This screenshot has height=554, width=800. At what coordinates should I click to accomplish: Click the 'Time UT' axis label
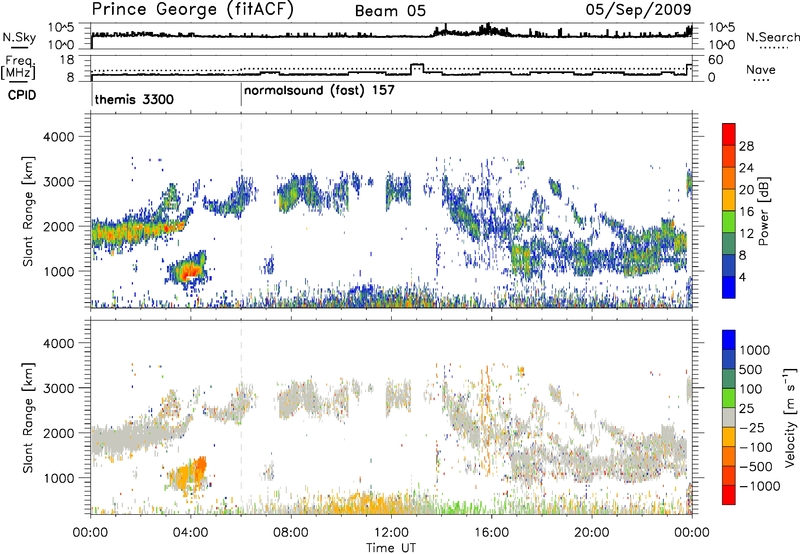[391, 548]
